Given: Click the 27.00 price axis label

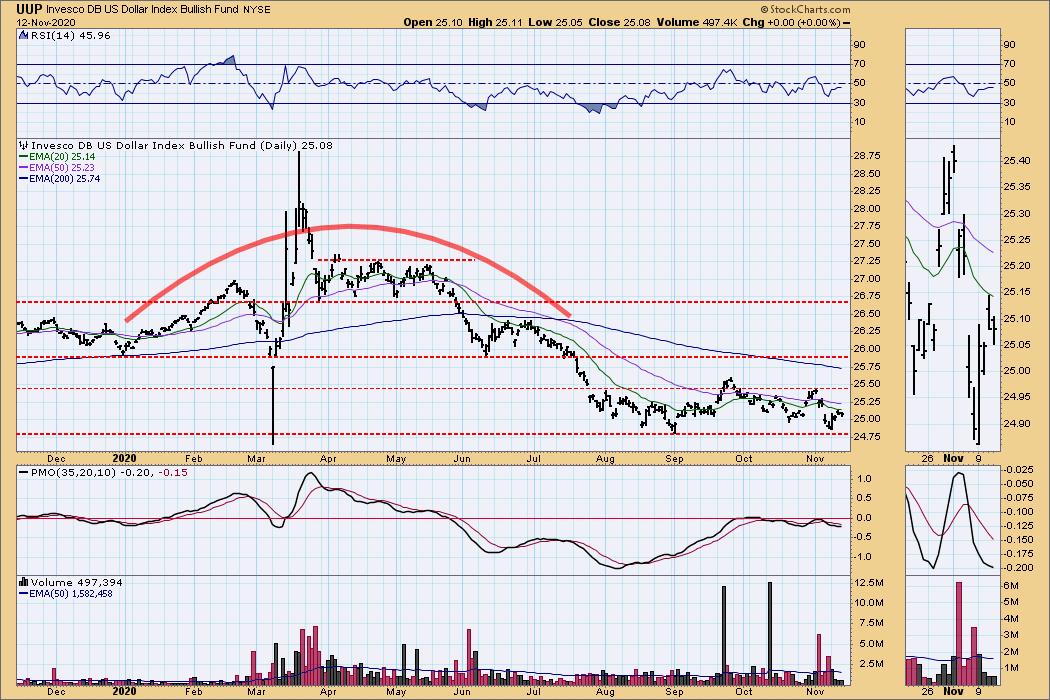Looking at the screenshot, I should tap(867, 279).
